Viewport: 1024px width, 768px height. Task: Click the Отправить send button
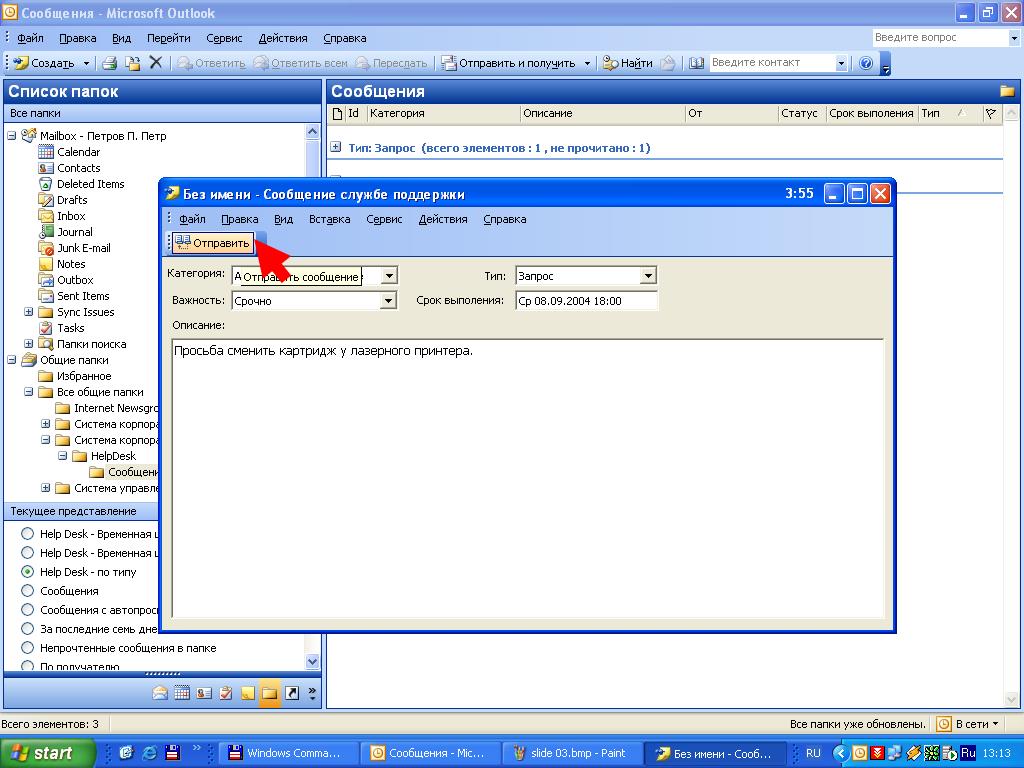point(213,243)
